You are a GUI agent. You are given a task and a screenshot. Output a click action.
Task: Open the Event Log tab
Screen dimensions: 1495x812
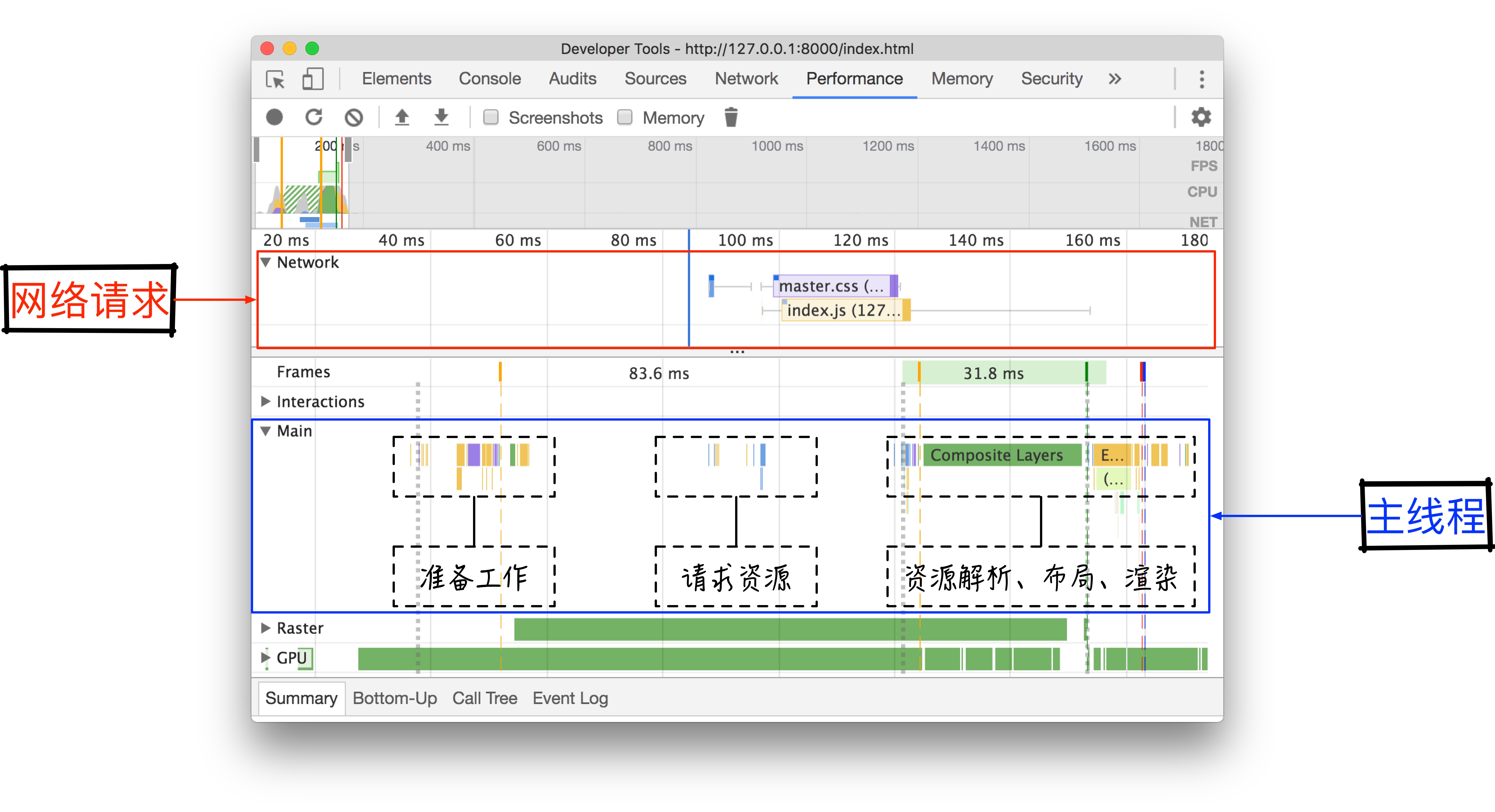(x=570, y=698)
